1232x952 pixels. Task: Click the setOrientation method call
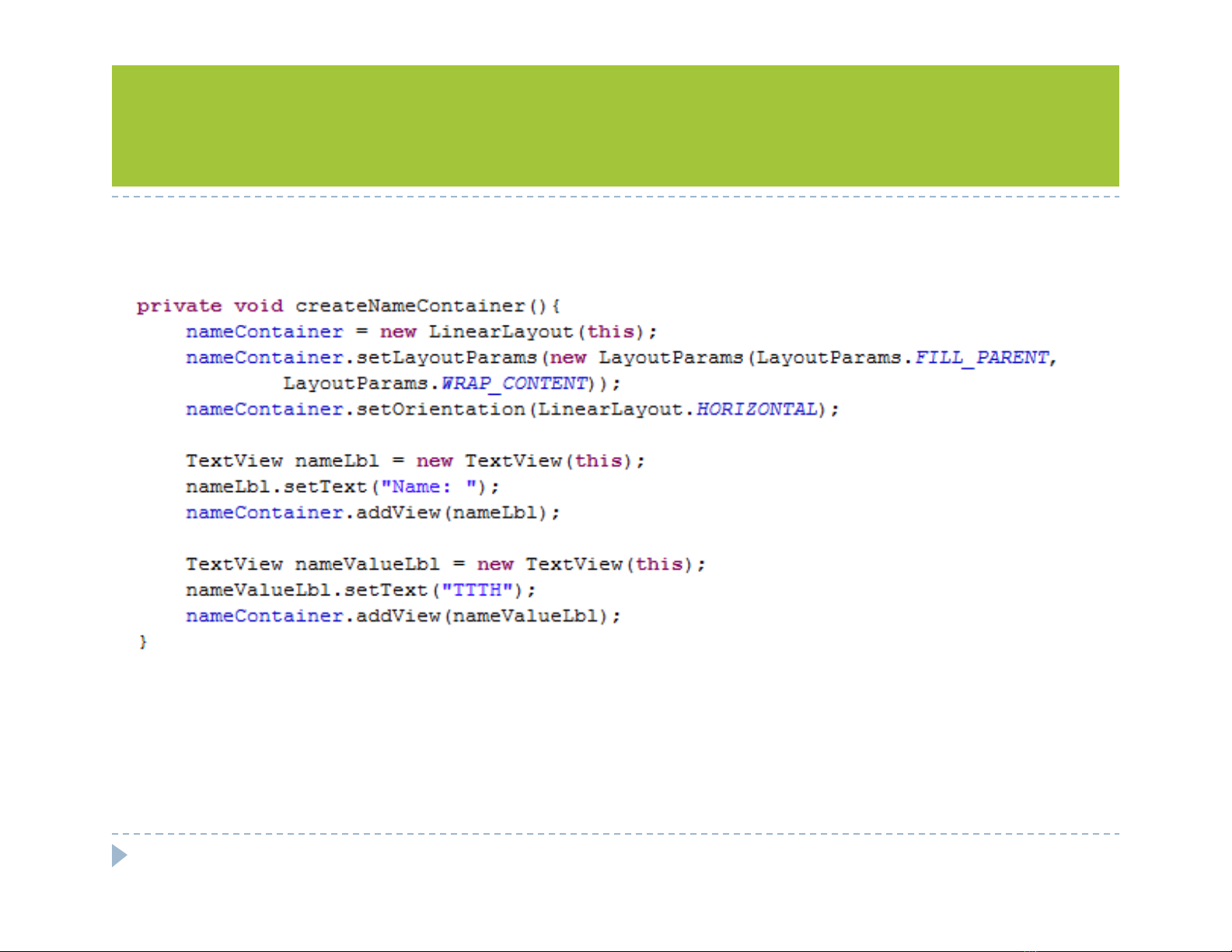click(440, 410)
